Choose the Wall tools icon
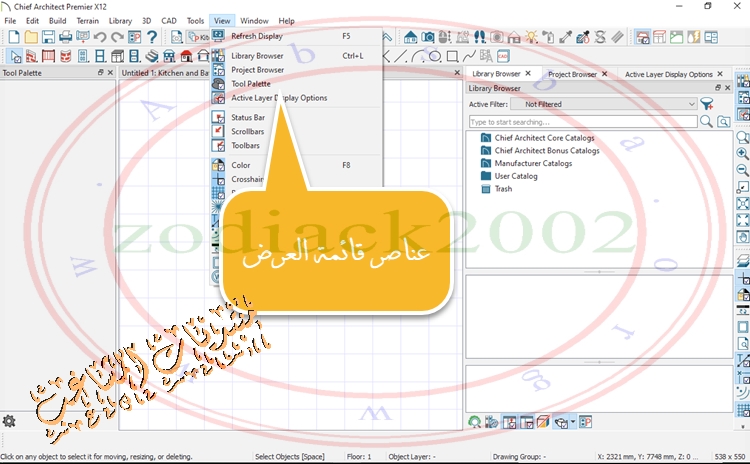This screenshot has width=750, height=464. tap(31, 56)
